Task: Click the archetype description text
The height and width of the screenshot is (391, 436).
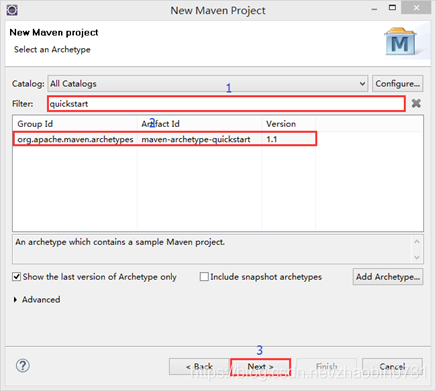Action: pos(120,242)
